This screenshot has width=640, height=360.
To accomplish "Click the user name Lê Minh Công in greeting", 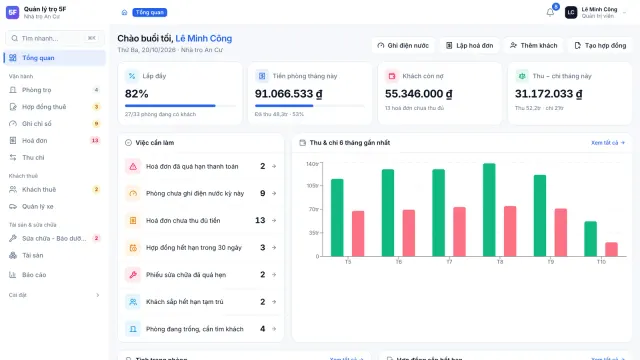I will click(204, 38).
